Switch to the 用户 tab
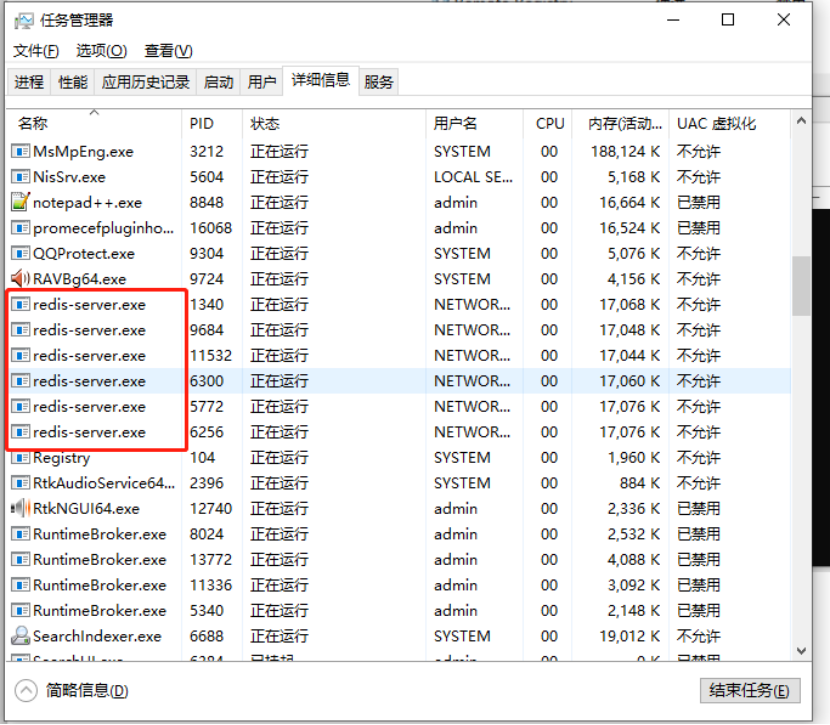Viewport: 830px width, 725px height. [x=262, y=82]
